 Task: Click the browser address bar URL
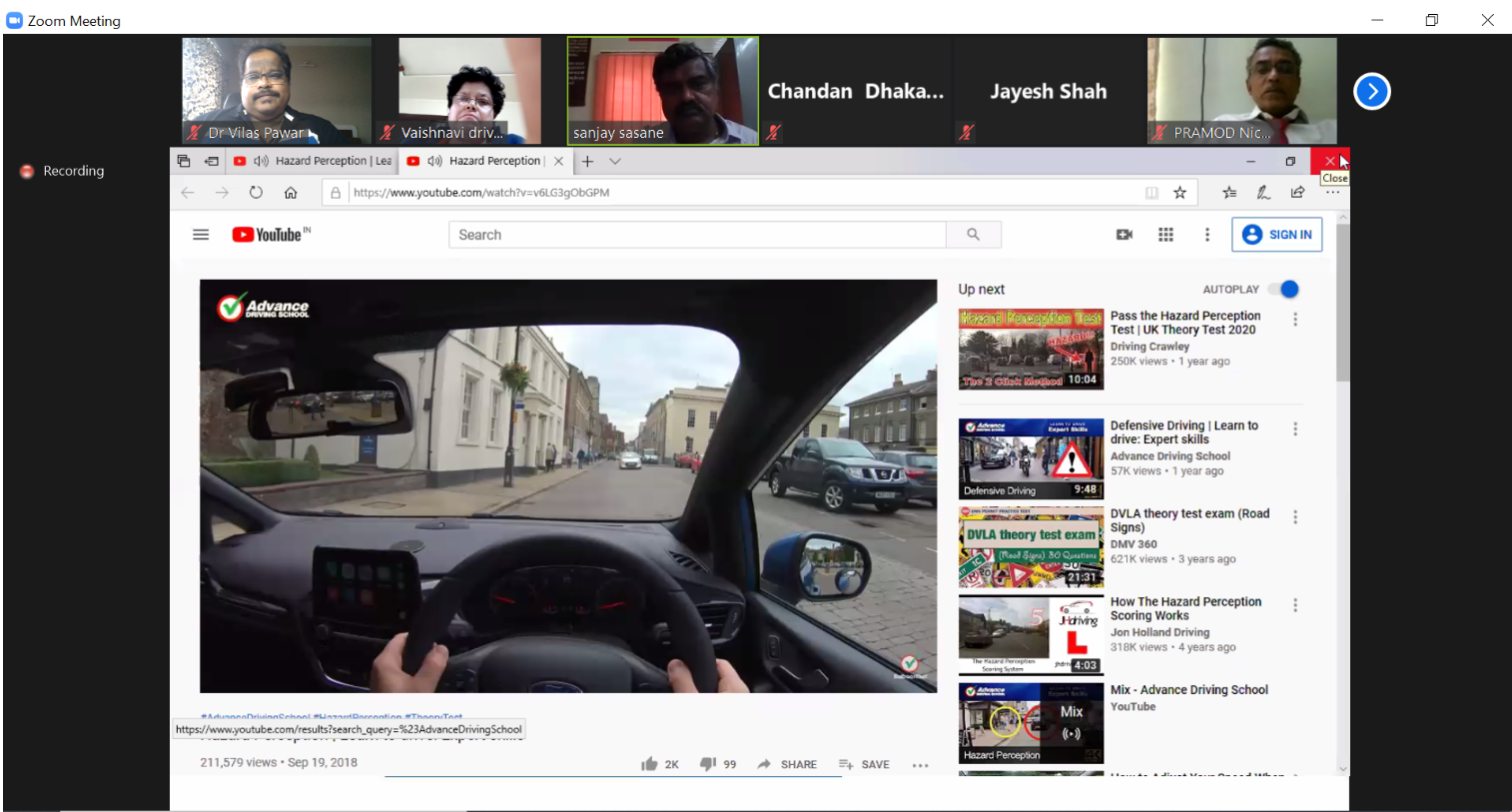pos(481,193)
